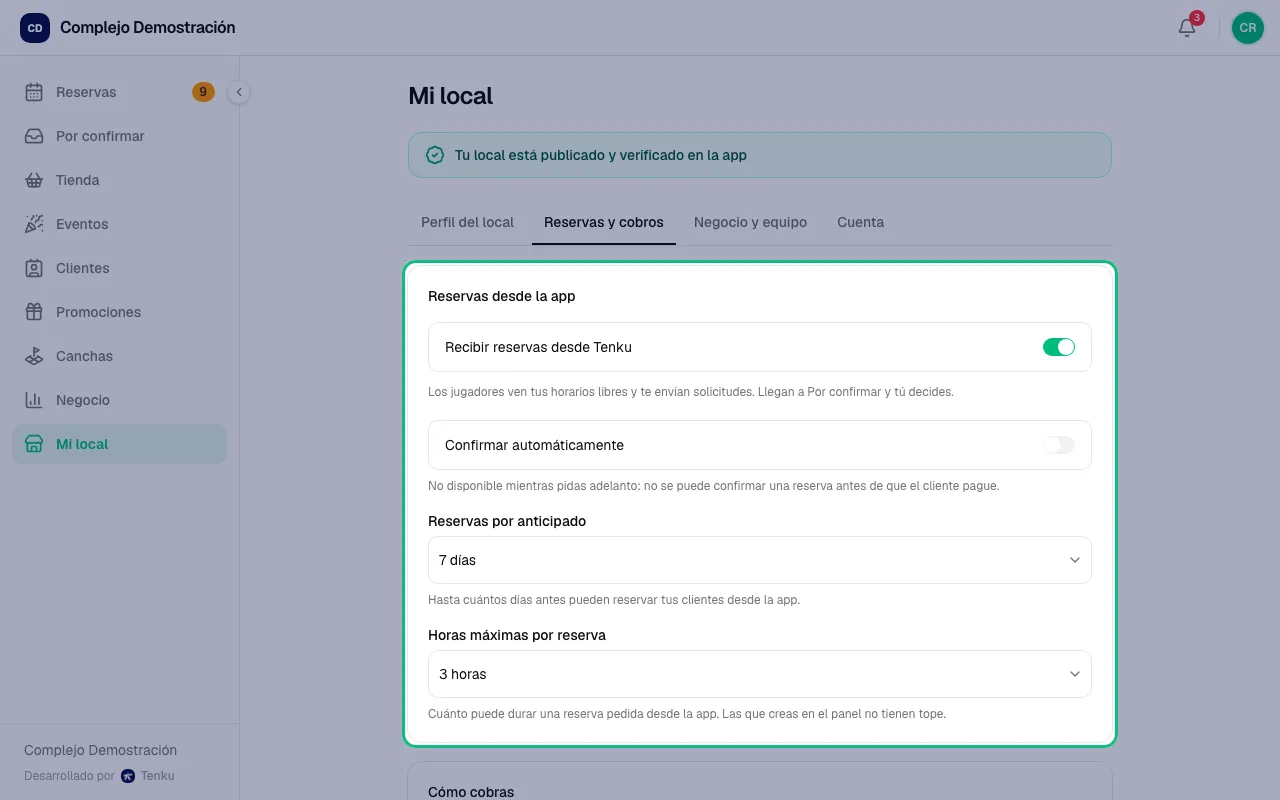This screenshot has width=1280, height=800.
Task: Click the CD complex logo badge
Action: [x=35, y=28]
